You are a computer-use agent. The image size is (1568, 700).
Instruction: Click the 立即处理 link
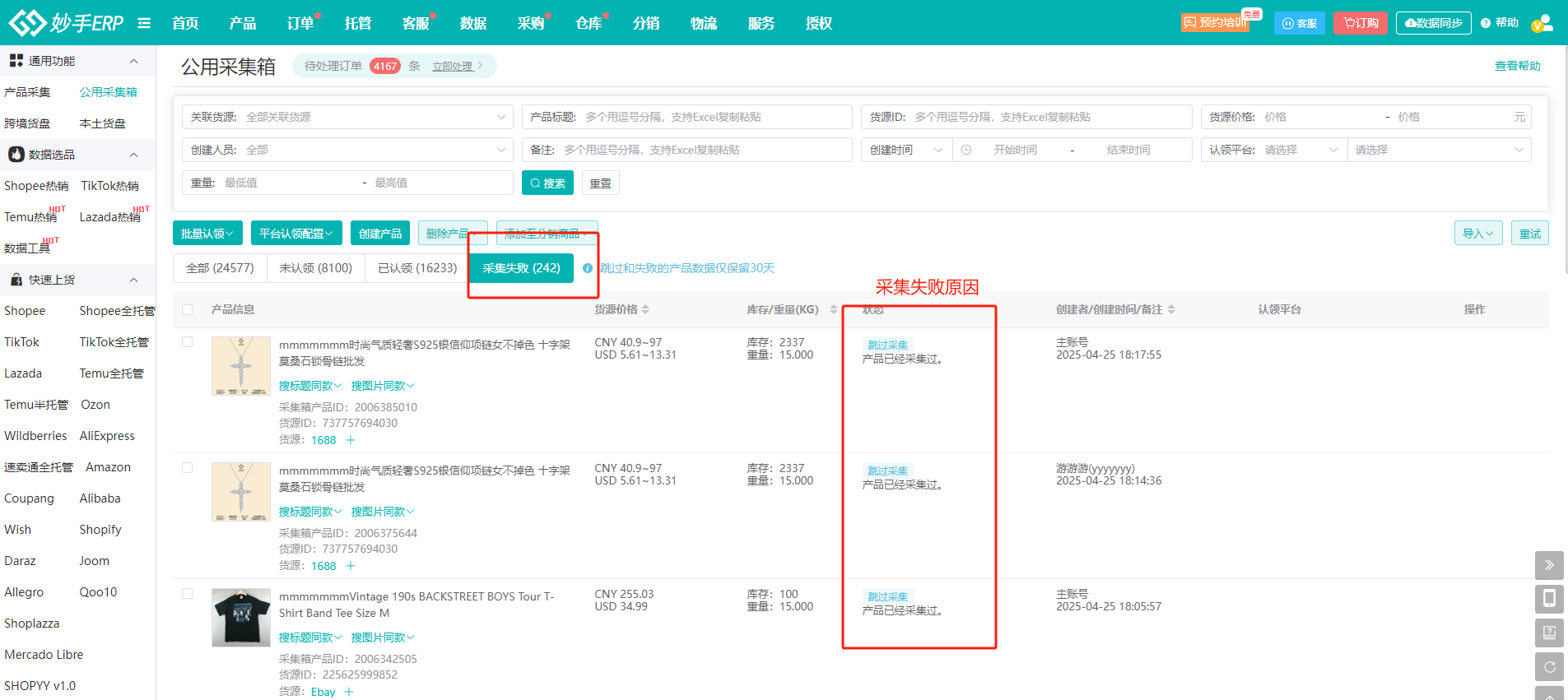(x=453, y=67)
